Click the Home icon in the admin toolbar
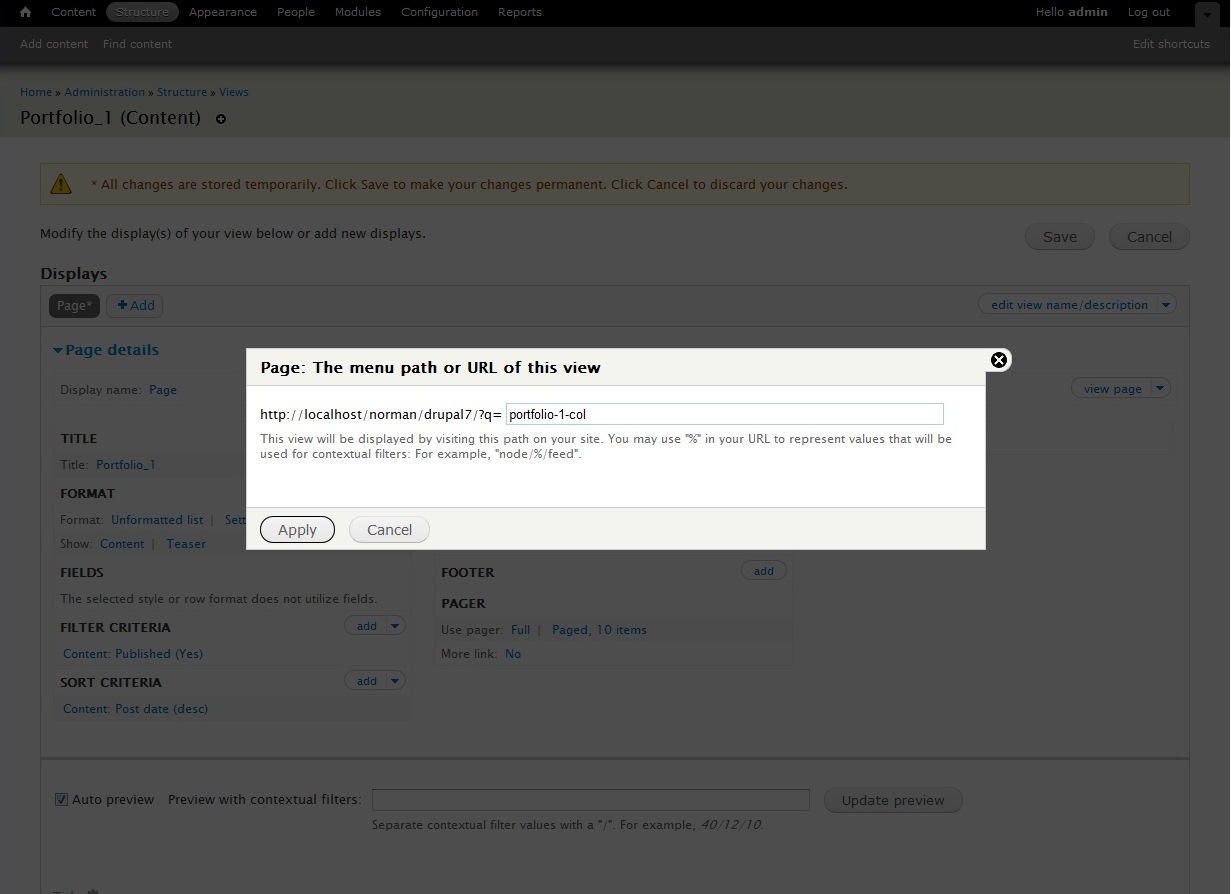Screen dimensions: 1231x894 (x=26, y=12)
